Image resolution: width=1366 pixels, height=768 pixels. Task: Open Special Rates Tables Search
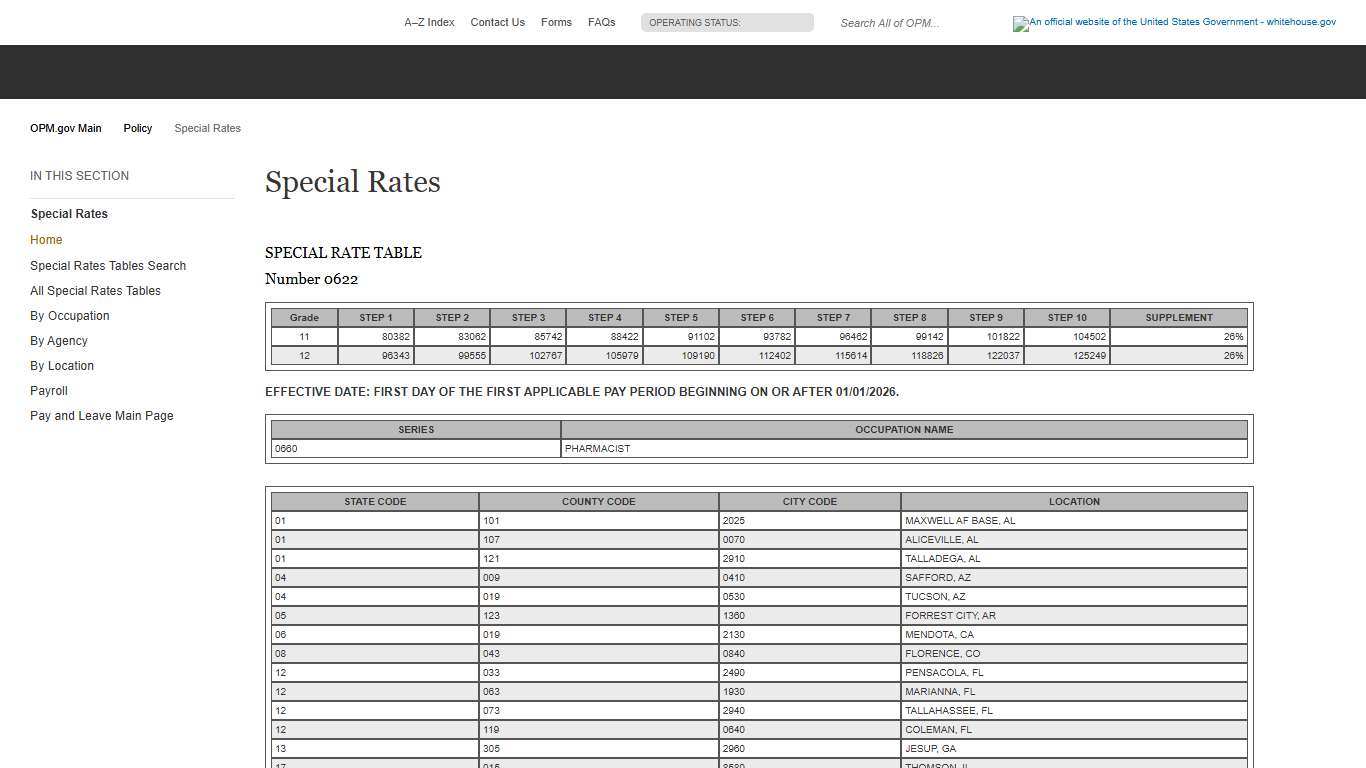[108, 265]
